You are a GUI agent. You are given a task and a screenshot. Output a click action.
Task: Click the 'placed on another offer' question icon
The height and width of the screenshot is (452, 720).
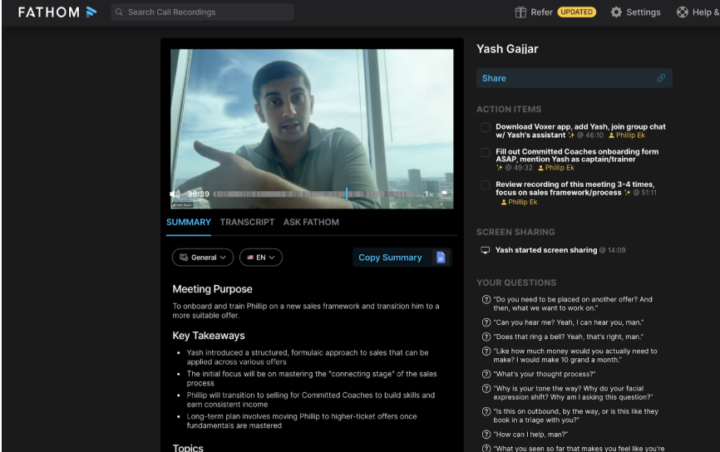coord(486,299)
